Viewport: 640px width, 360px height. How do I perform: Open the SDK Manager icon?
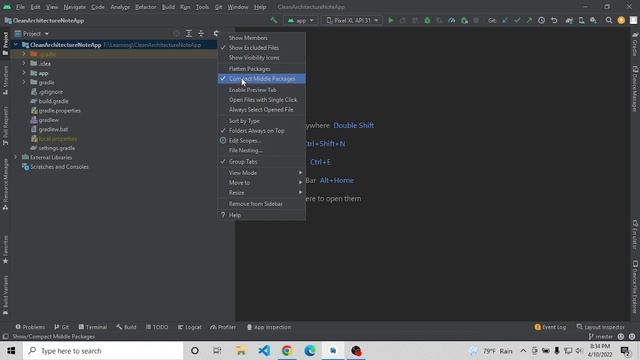(x=593, y=20)
